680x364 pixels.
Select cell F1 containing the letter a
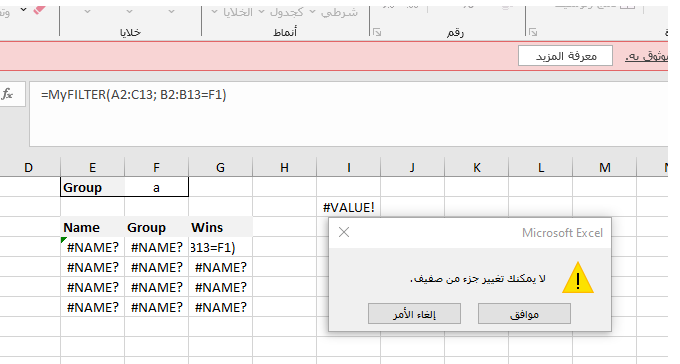(x=156, y=187)
